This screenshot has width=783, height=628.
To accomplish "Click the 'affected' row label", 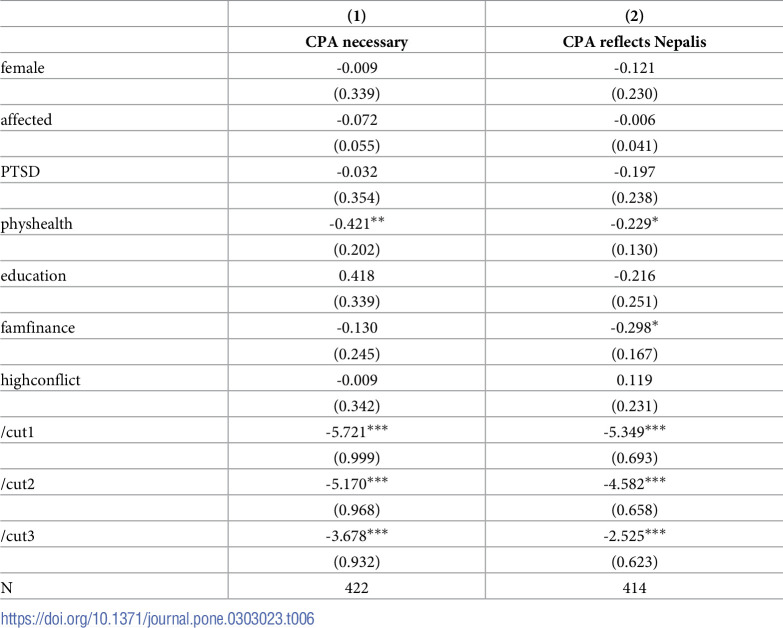I will [x=26, y=119].
